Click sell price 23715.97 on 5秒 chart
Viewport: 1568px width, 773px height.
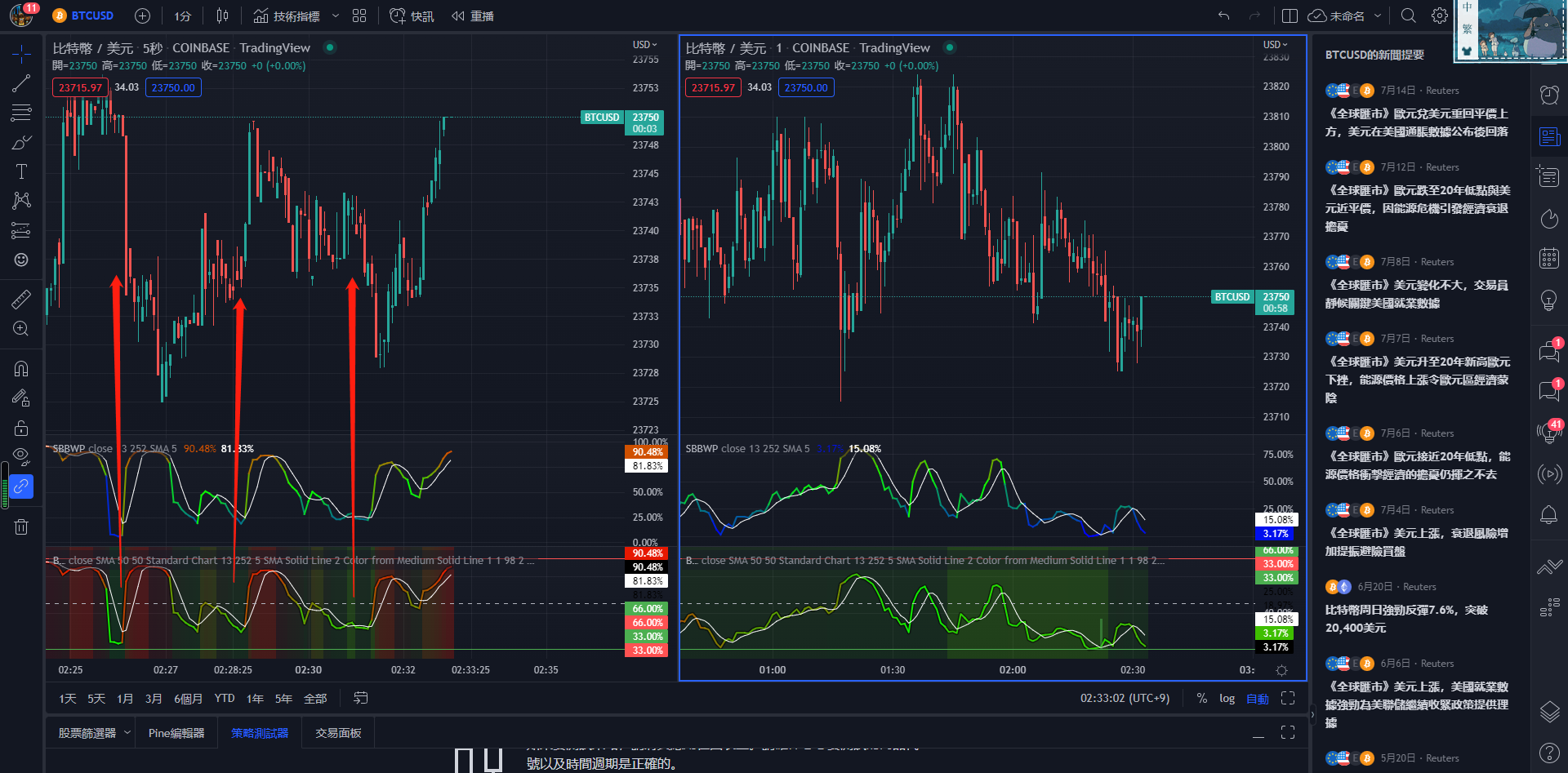[x=80, y=87]
